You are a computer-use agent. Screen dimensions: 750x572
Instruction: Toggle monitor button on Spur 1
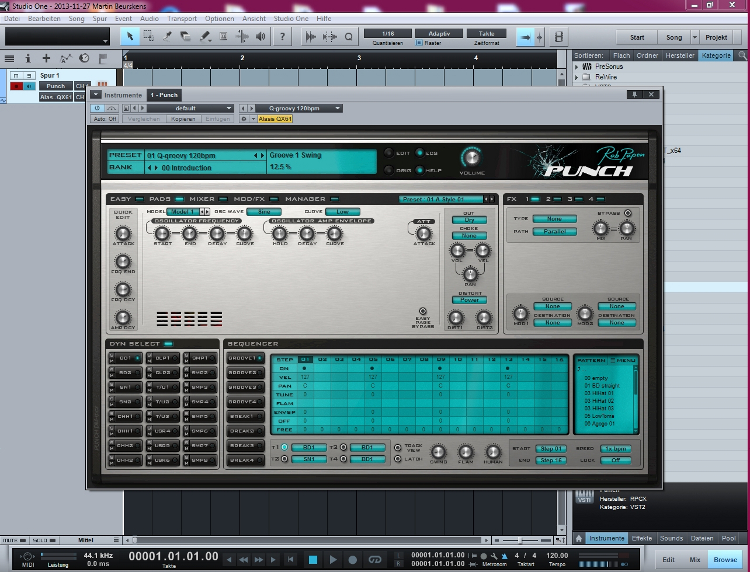pyautogui.click(x=29, y=86)
